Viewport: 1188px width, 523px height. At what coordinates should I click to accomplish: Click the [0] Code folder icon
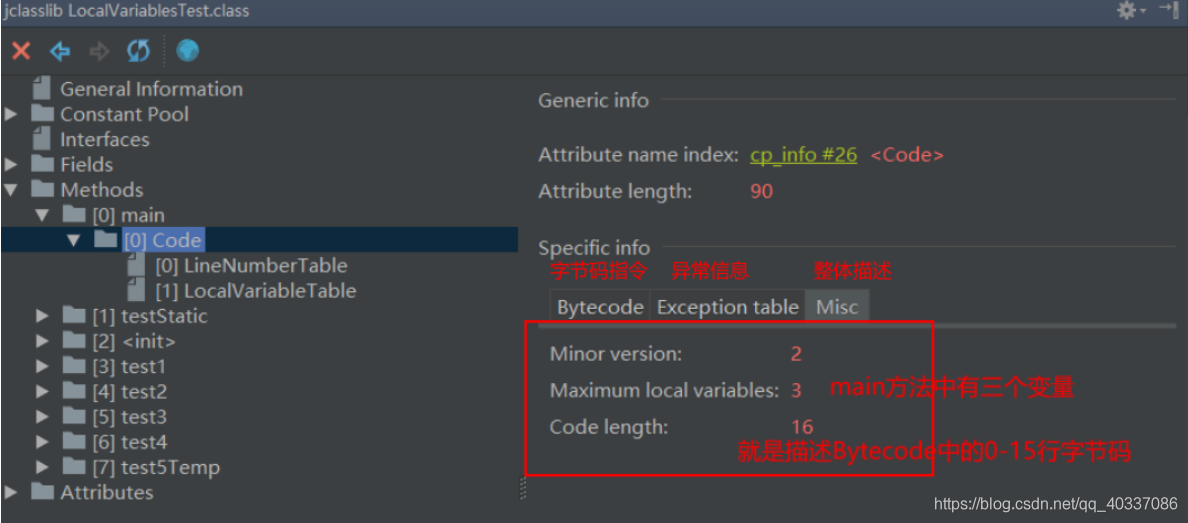point(105,240)
